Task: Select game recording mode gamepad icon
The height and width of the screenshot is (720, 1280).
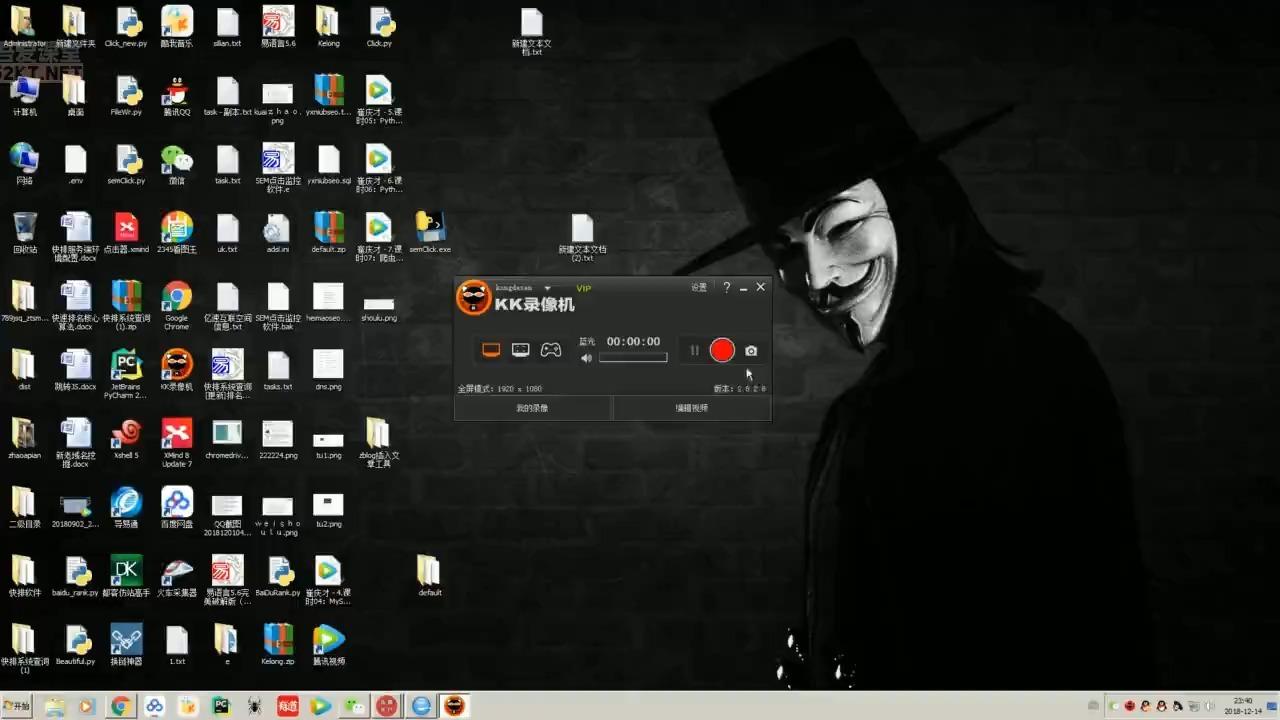Action: coord(551,350)
